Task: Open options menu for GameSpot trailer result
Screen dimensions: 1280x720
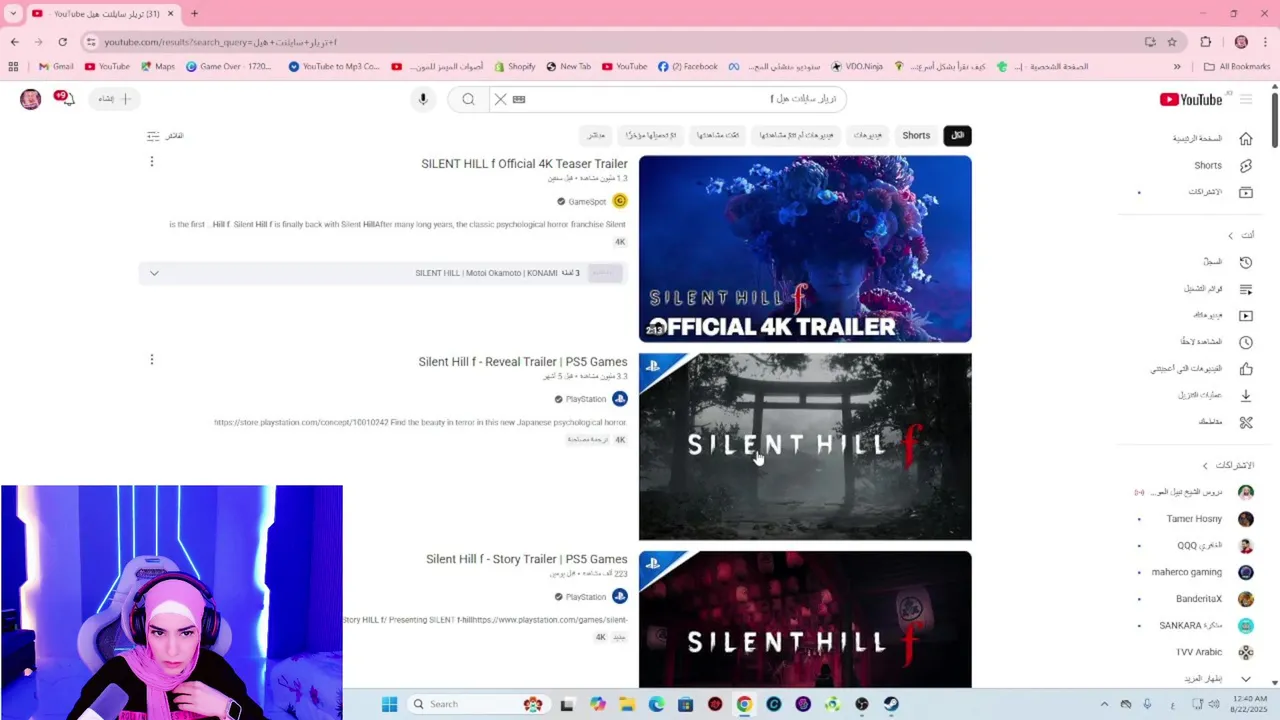Action: click(x=152, y=161)
